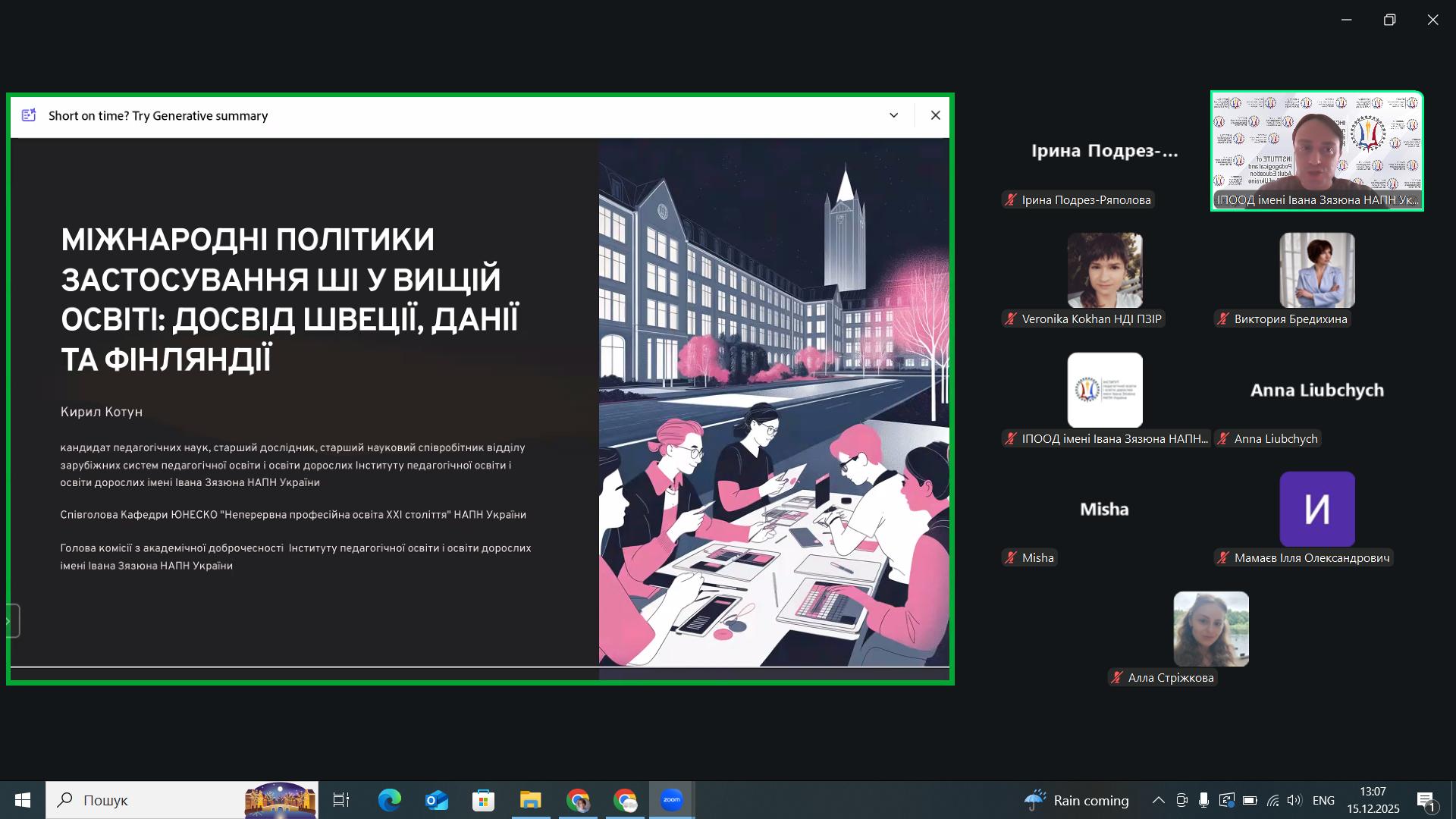Select Veronika Kokhan's video thumbnail

click(x=1104, y=270)
